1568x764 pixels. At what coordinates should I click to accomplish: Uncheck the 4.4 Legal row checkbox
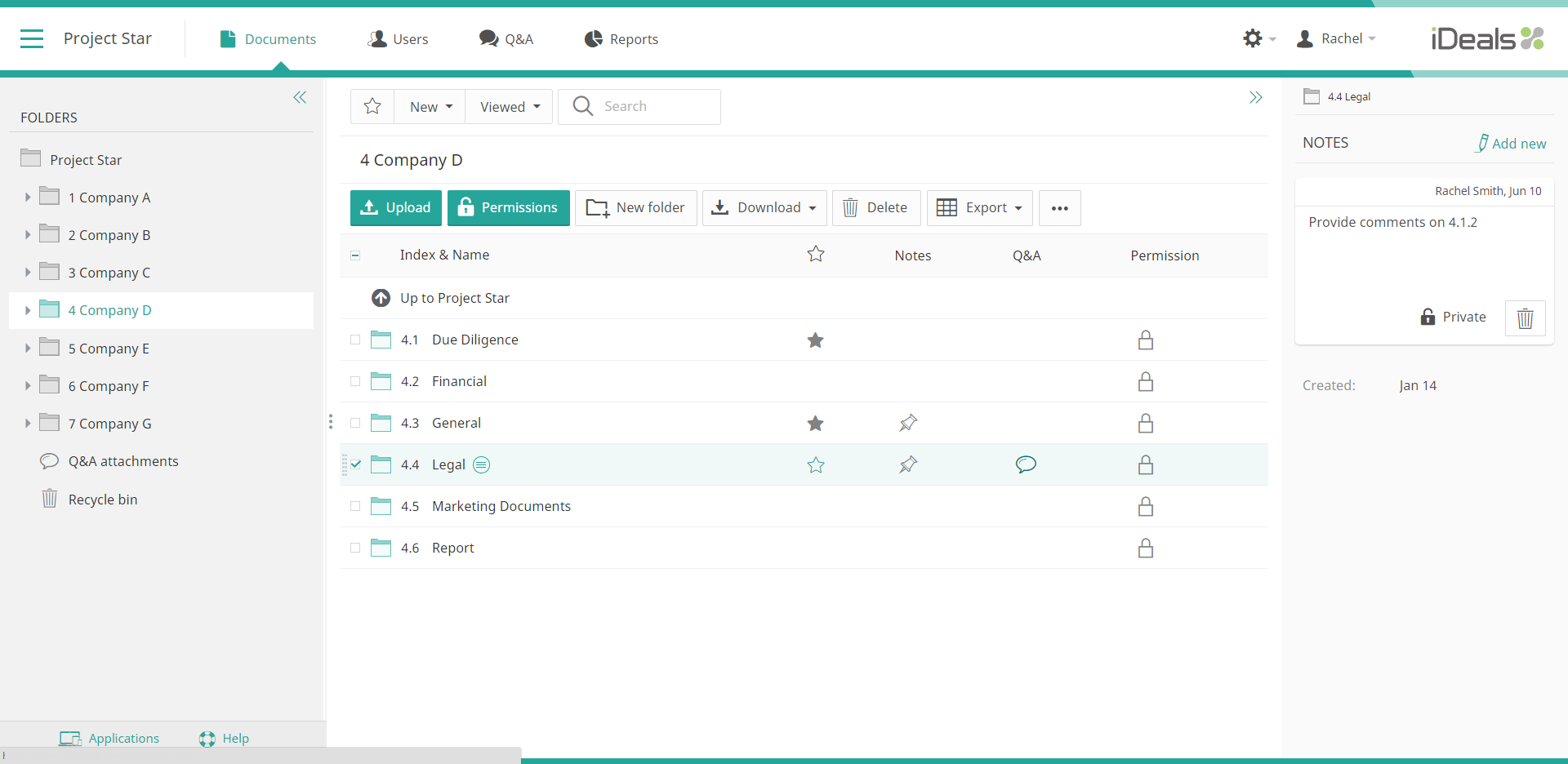[355, 464]
